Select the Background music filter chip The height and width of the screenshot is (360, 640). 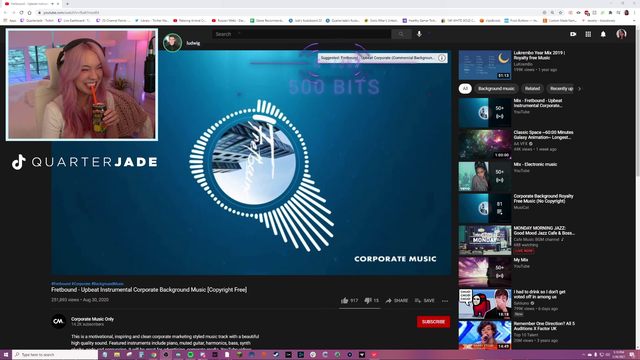pyautogui.click(x=496, y=89)
